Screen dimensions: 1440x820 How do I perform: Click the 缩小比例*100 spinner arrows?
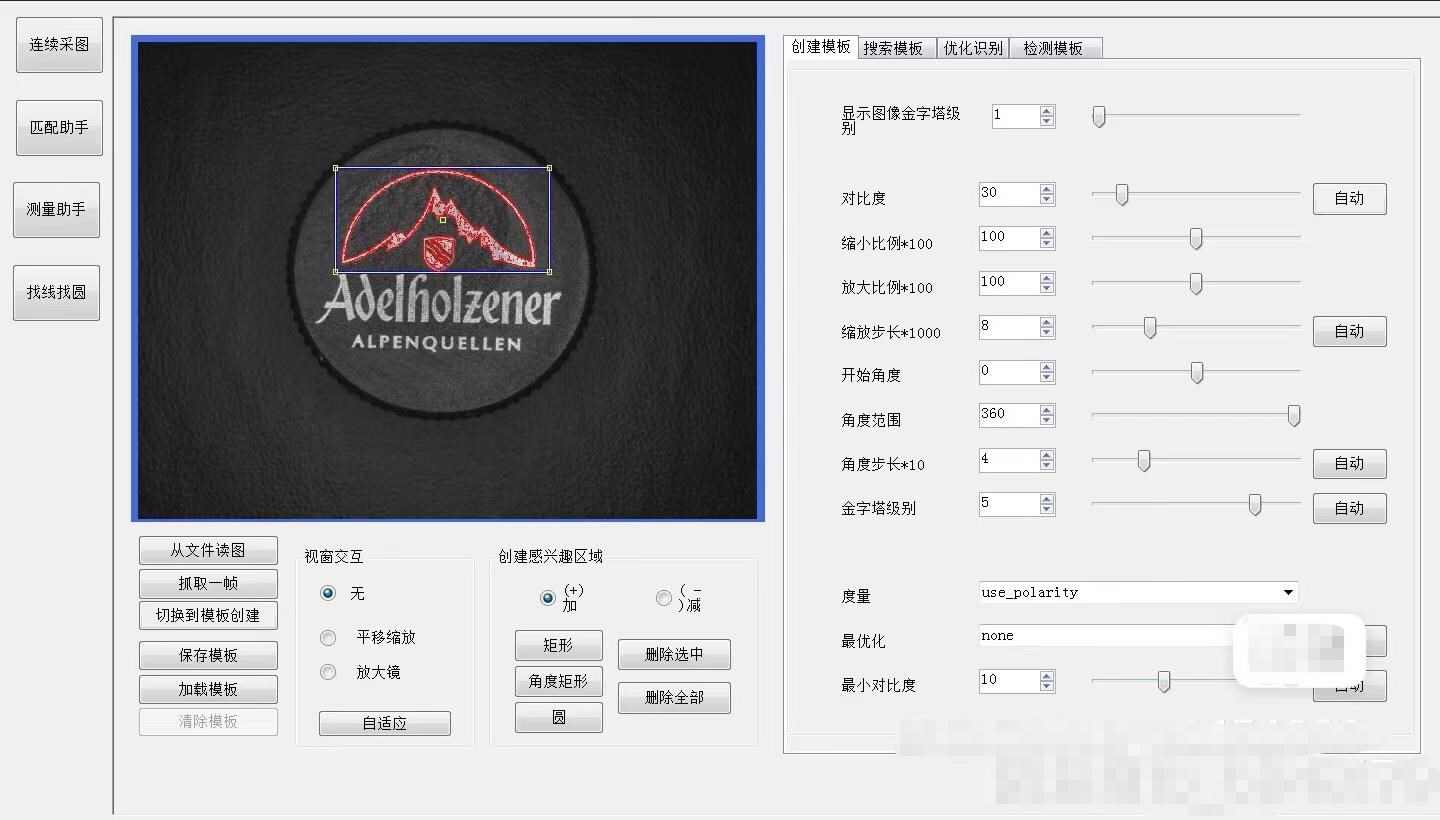[1047, 237]
